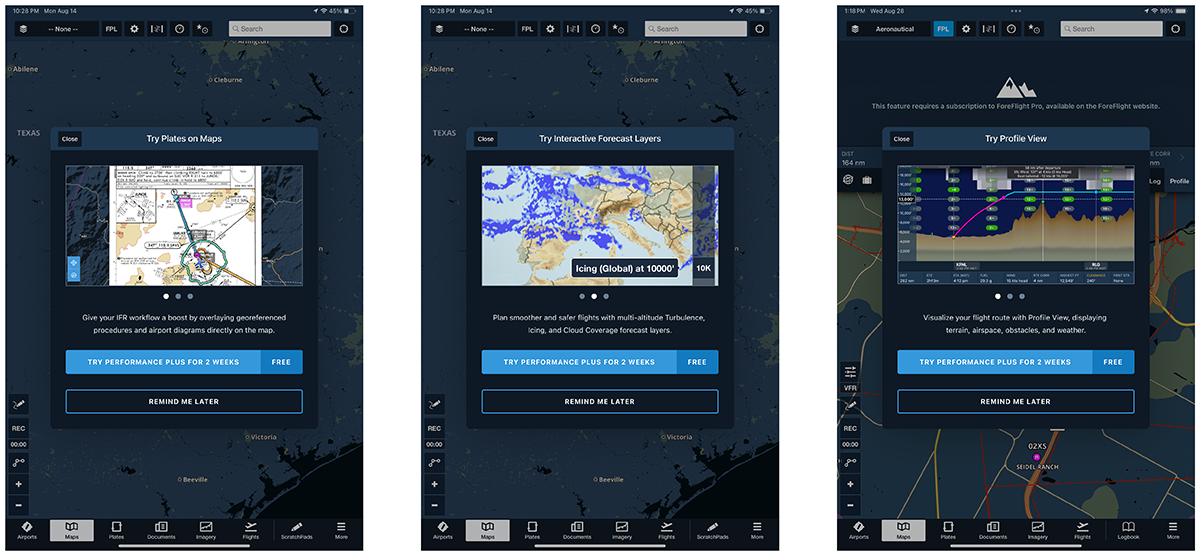This screenshot has height=555, width=1200.
Task: Open Flights tab on Profile View screen
Action: point(1082,530)
